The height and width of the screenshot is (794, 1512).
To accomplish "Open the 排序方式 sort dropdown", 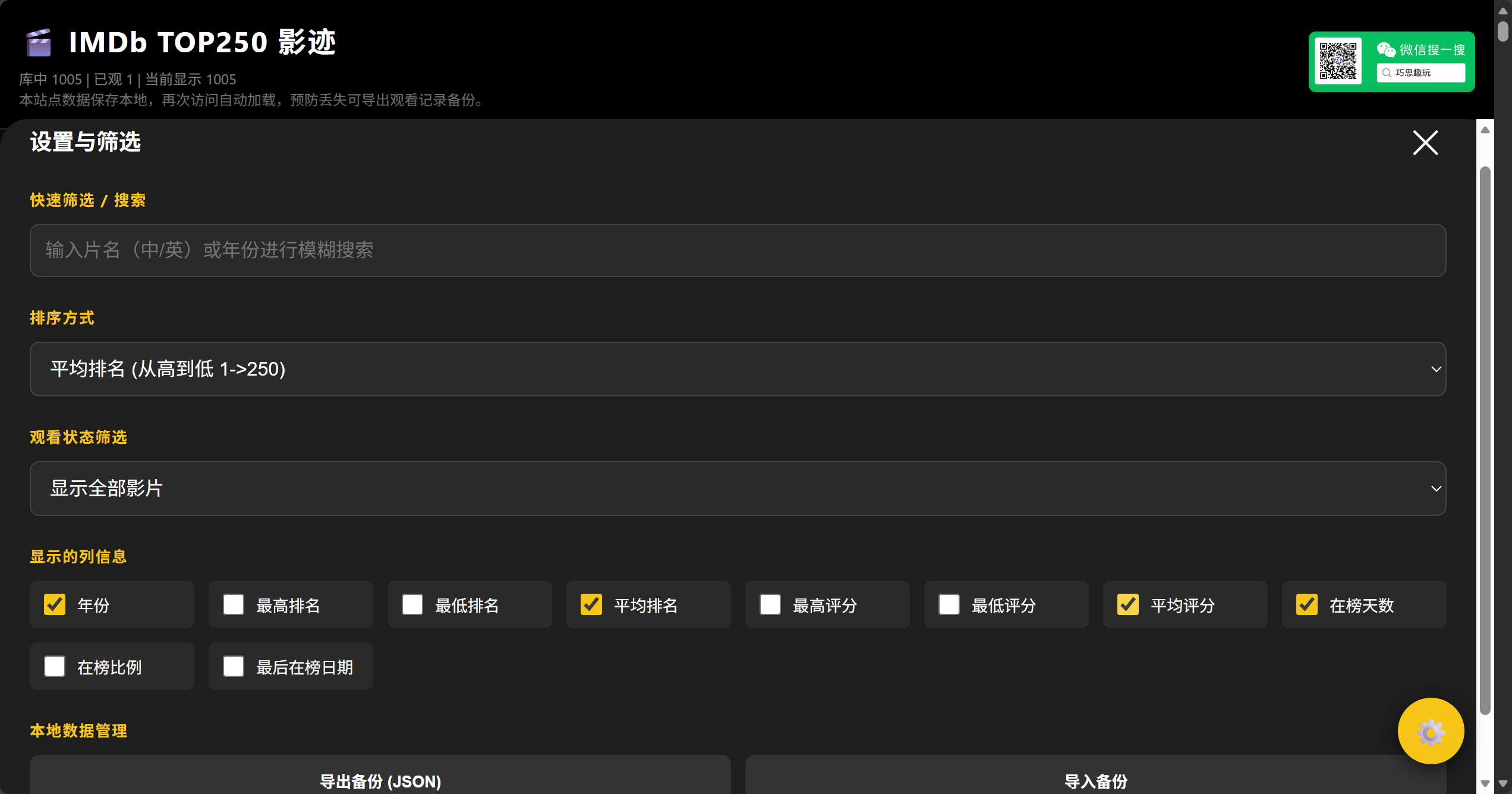I will pos(737,369).
